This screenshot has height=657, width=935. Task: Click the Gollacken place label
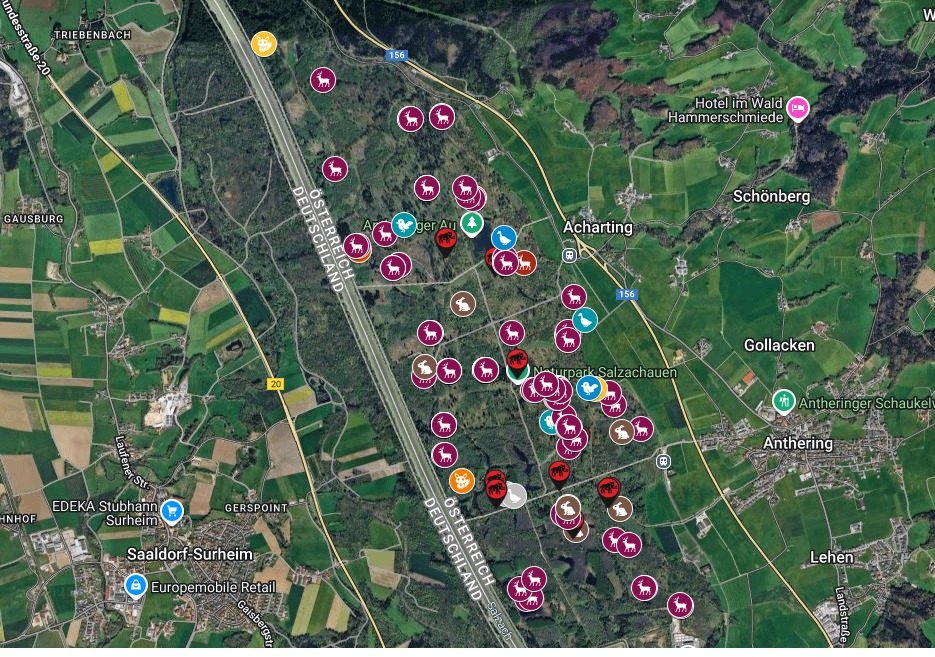(779, 345)
